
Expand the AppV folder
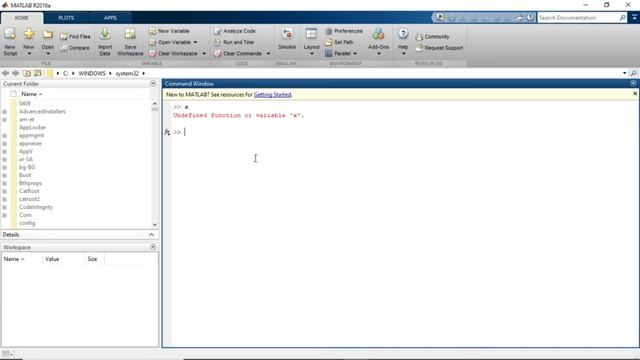tap(4, 151)
